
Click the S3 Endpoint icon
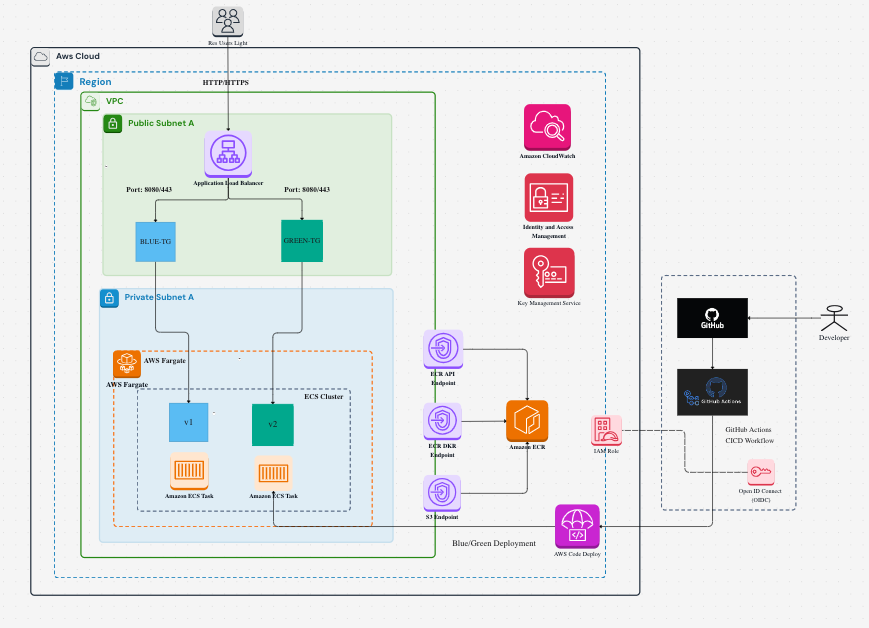pos(442,493)
